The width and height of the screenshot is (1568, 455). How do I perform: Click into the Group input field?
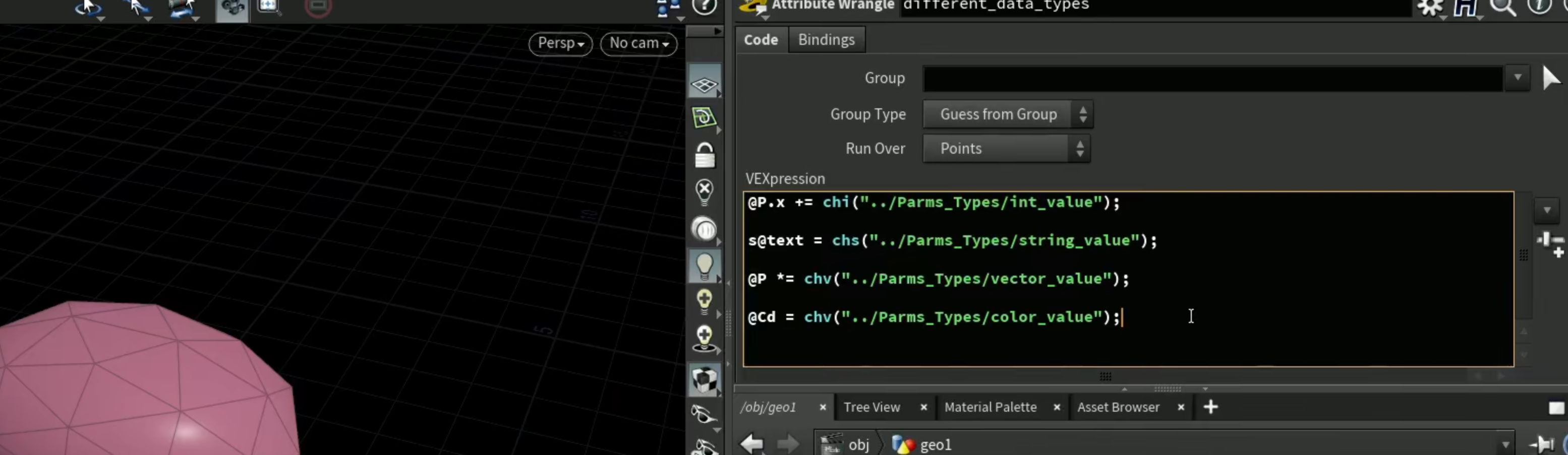click(x=1212, y=79)
